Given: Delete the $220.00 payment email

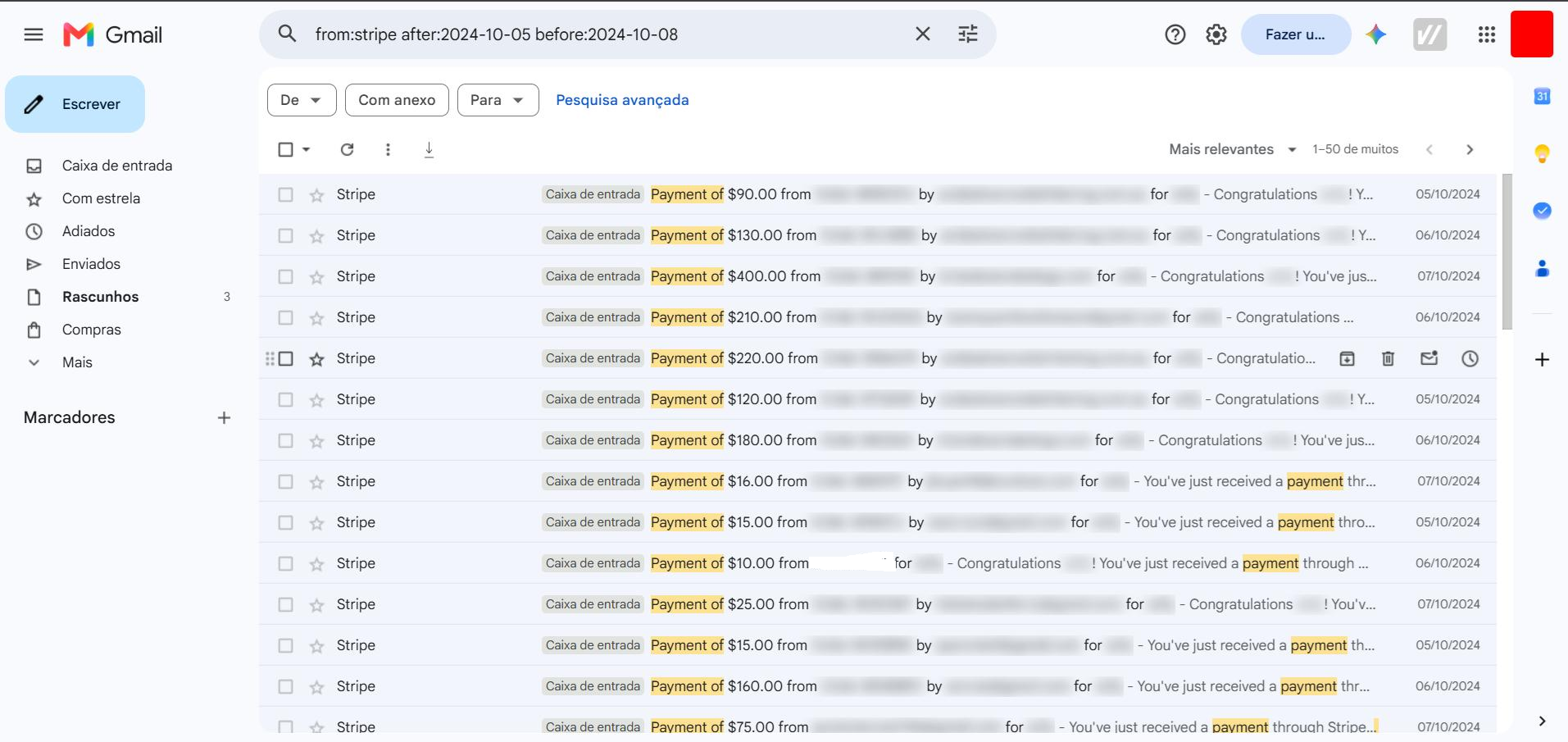Looking at the screenshot, I should pos(1388,358).
